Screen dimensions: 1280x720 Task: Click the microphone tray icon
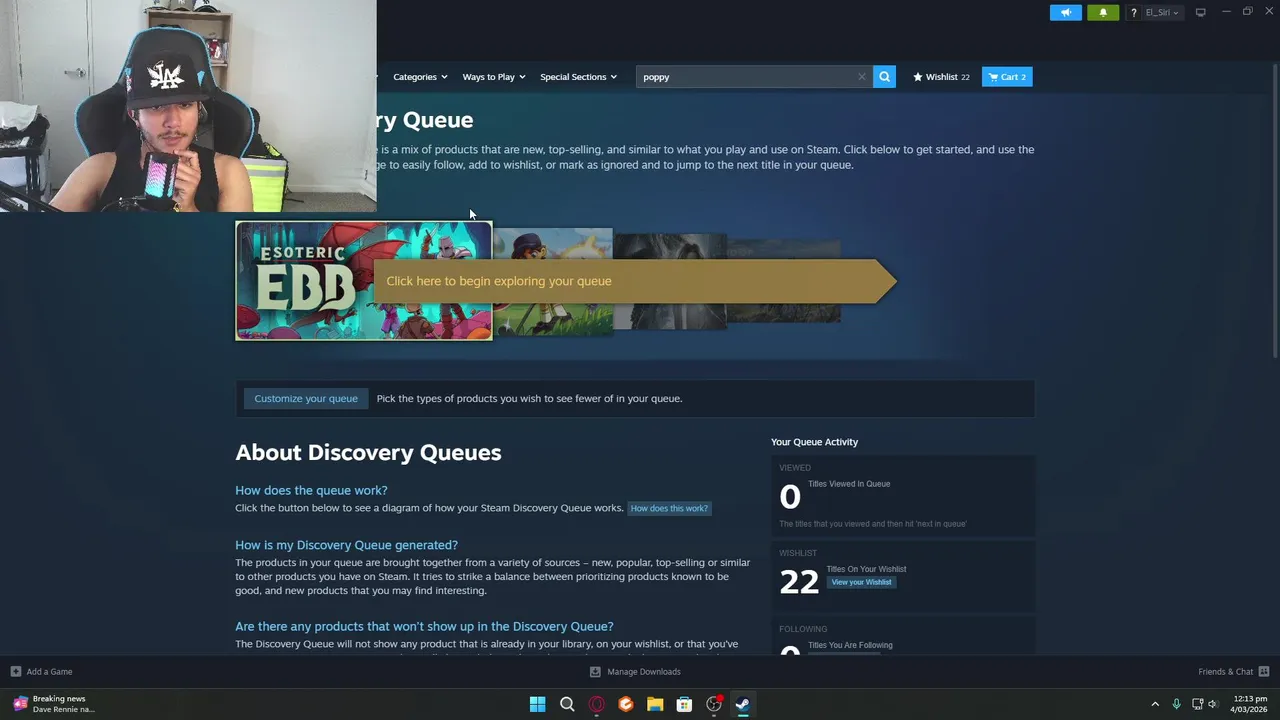click(1176, 704)
